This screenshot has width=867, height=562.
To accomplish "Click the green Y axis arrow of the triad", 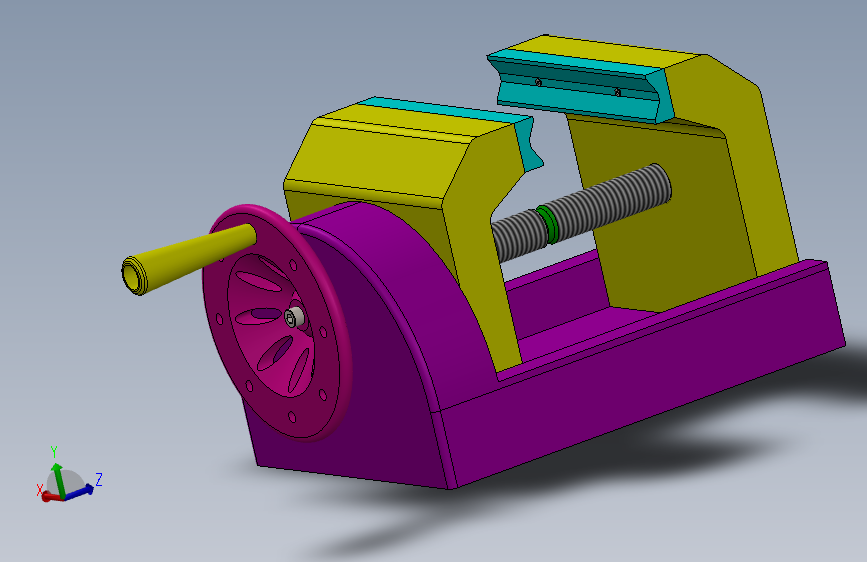I will click(x=58, y=480).
